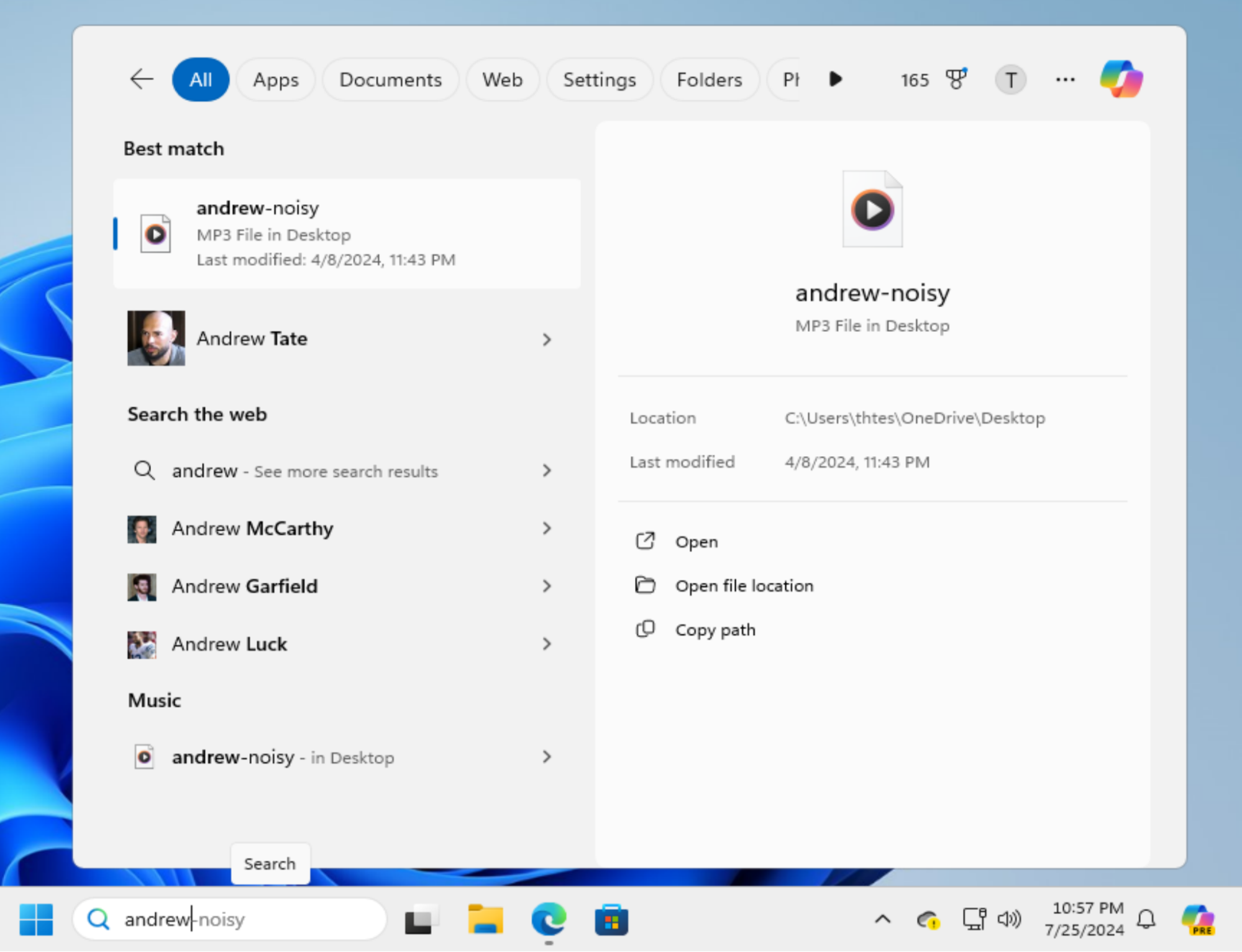This screenshot has width=1242, height=952.
Task: Select andrew-noisy in Desktop under Music
Action: pos(347,757)
